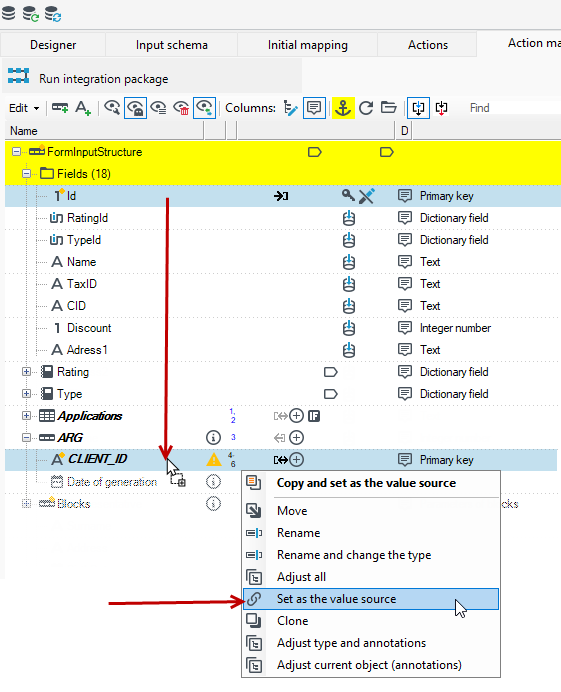Choose Set as the value source

[371, 599]
